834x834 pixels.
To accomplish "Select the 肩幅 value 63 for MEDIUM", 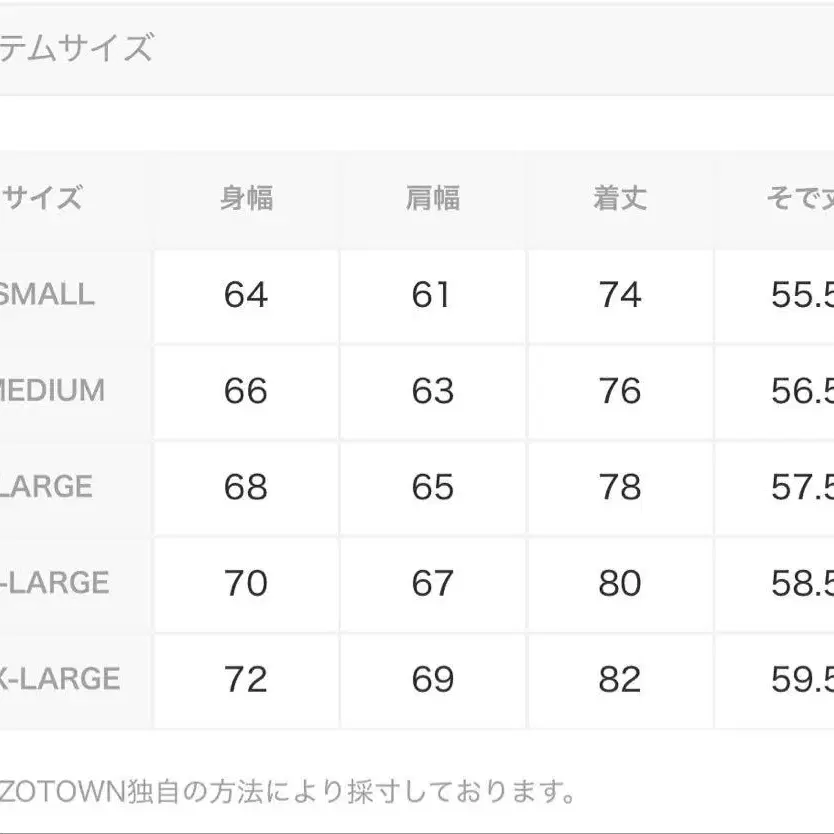I will [433, 391].
